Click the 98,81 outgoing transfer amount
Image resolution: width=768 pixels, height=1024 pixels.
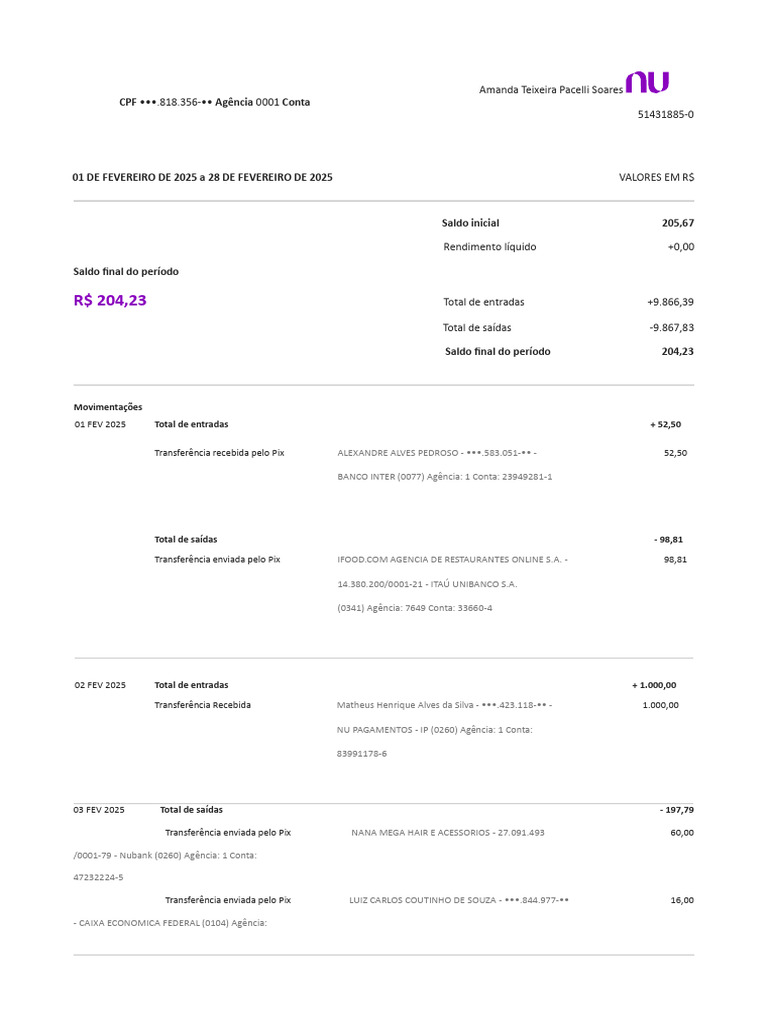point(675,560)
